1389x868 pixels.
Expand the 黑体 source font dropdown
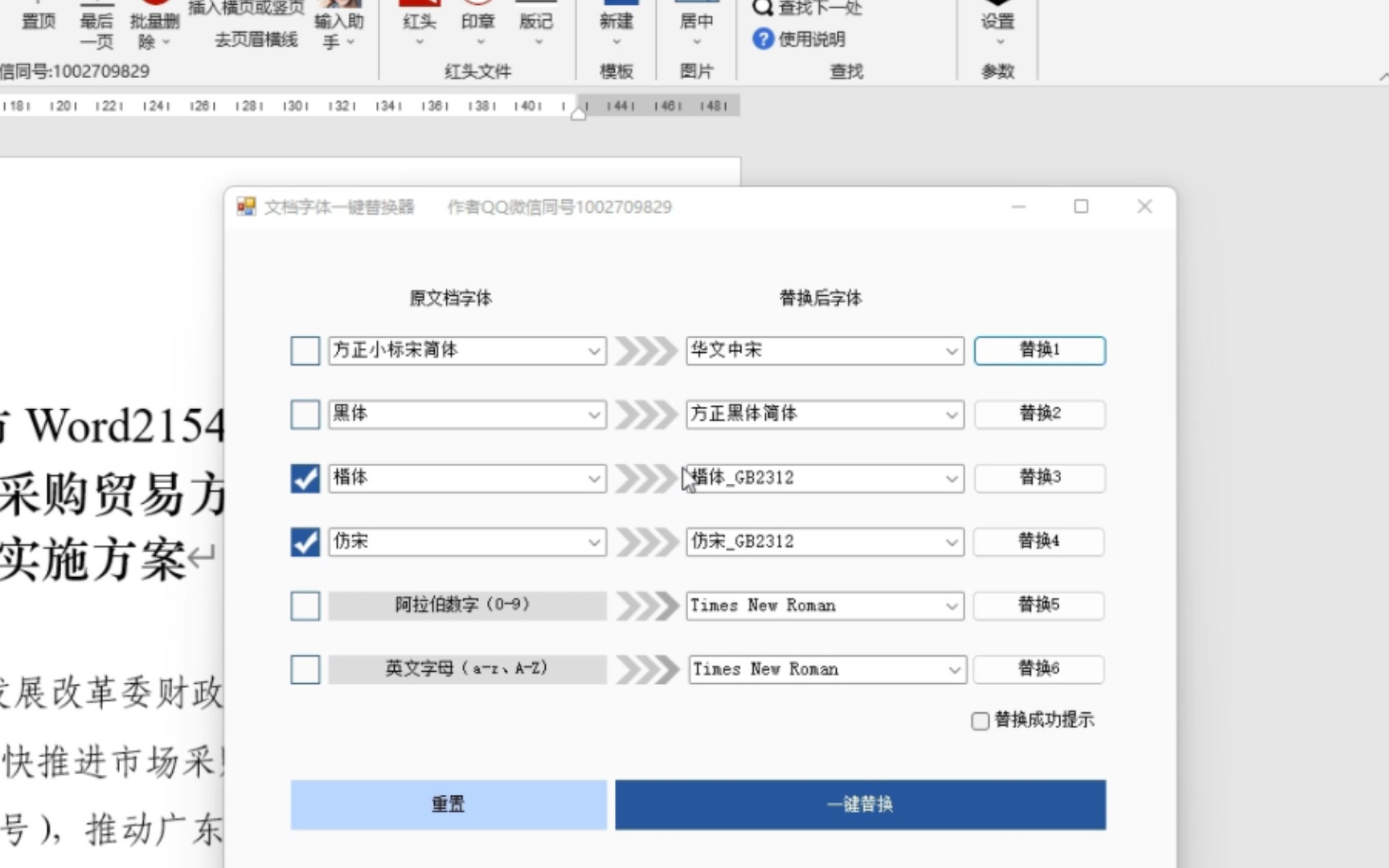coord(593,414)
